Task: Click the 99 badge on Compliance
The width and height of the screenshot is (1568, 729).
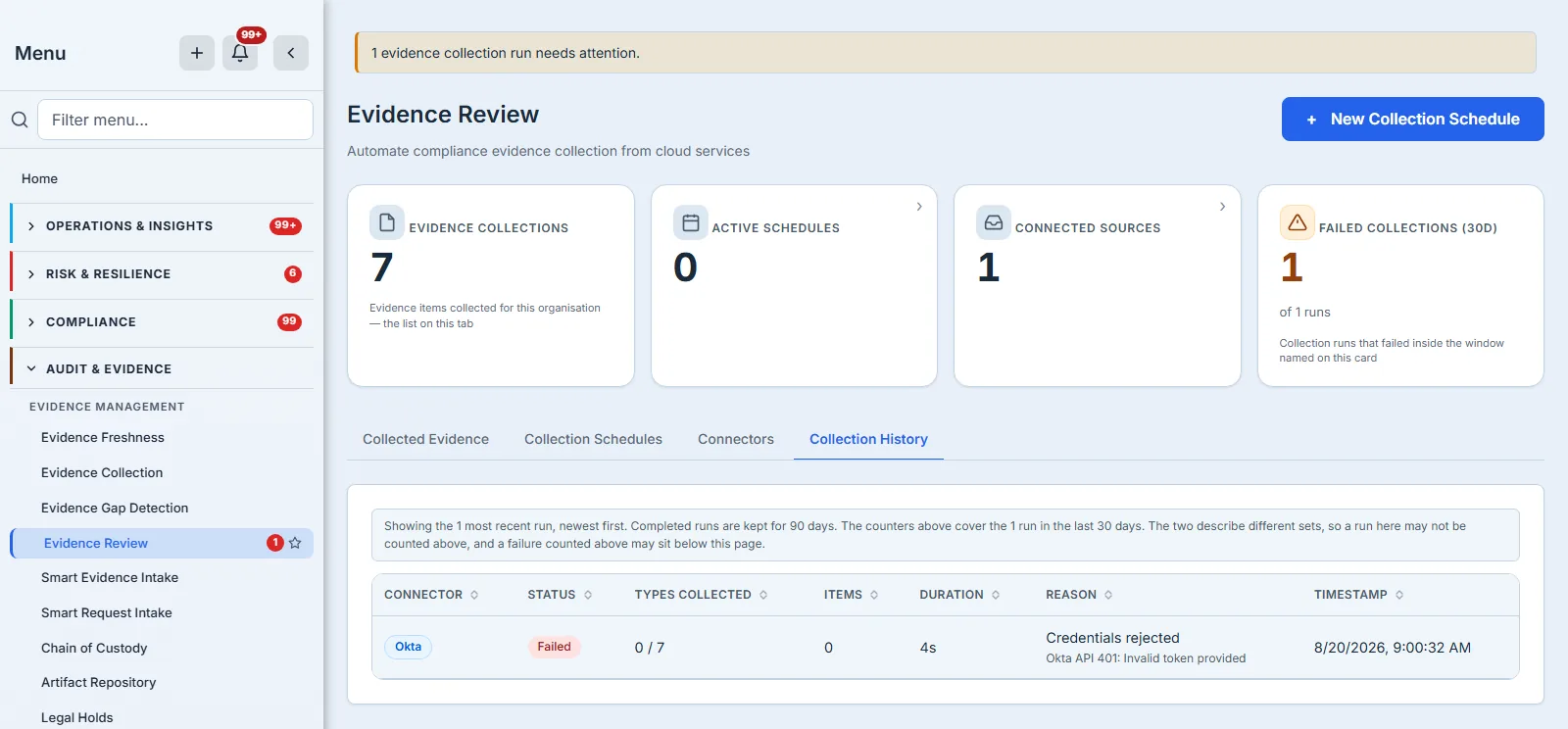Action: 289,321
